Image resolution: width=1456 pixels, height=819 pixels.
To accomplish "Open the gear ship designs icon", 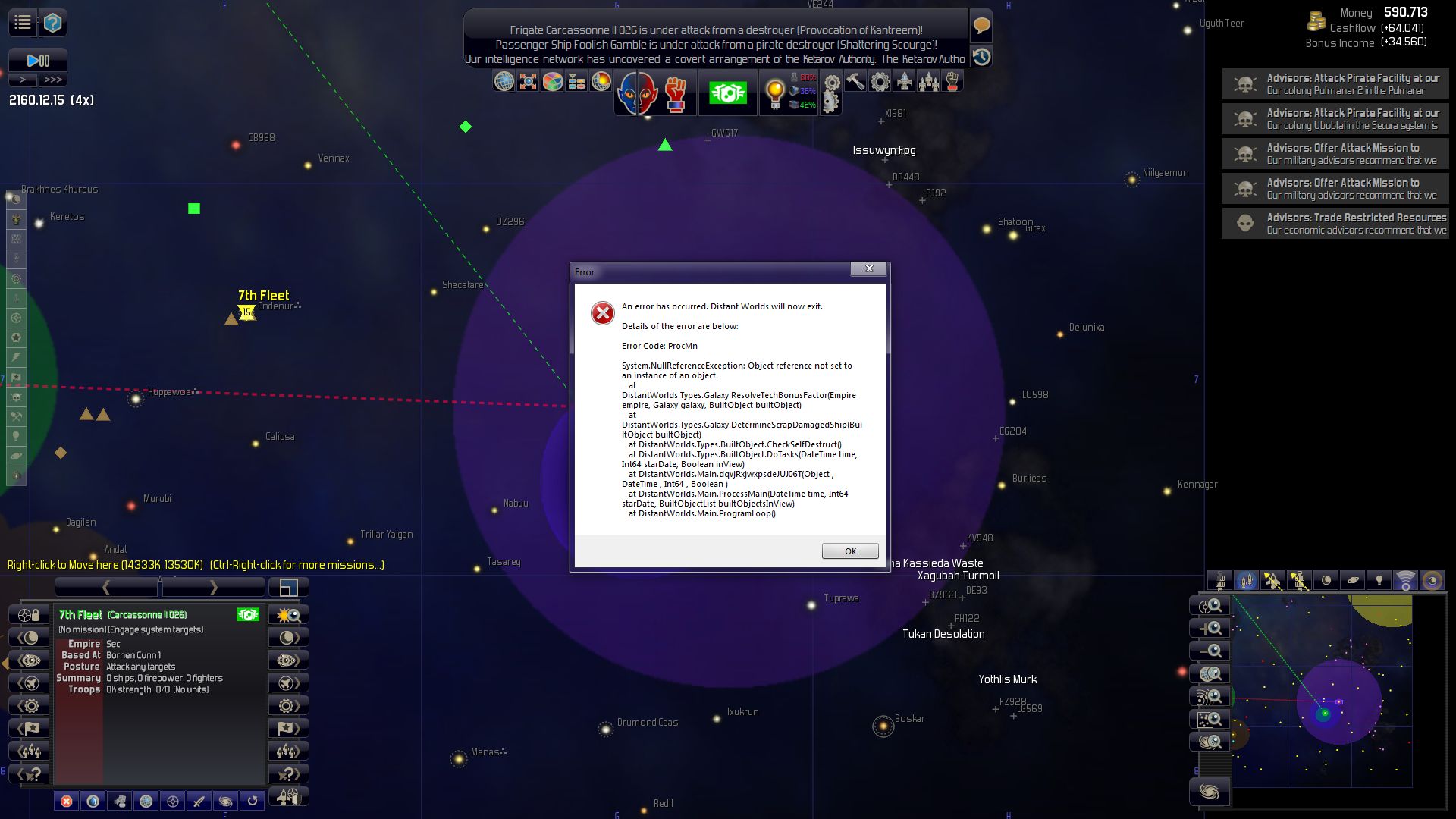I will click(880, 81).
